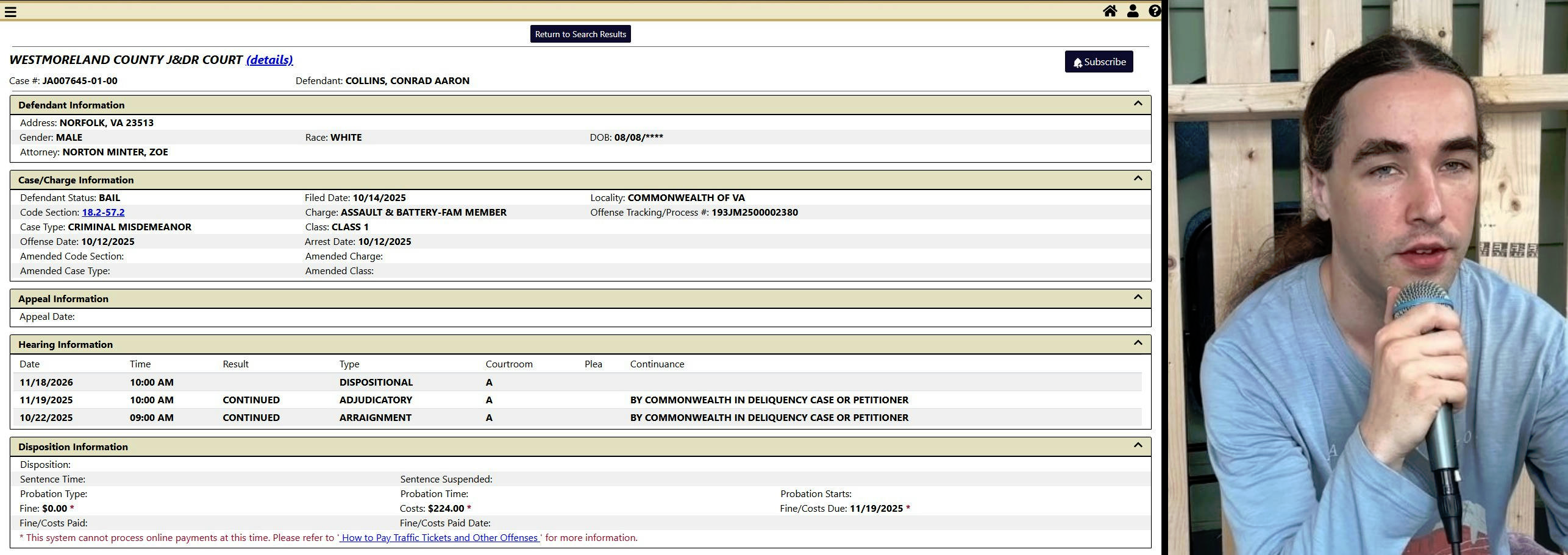Subscribe to case with bell button
Viewport: 1568px width, 555px height.
1098,62
